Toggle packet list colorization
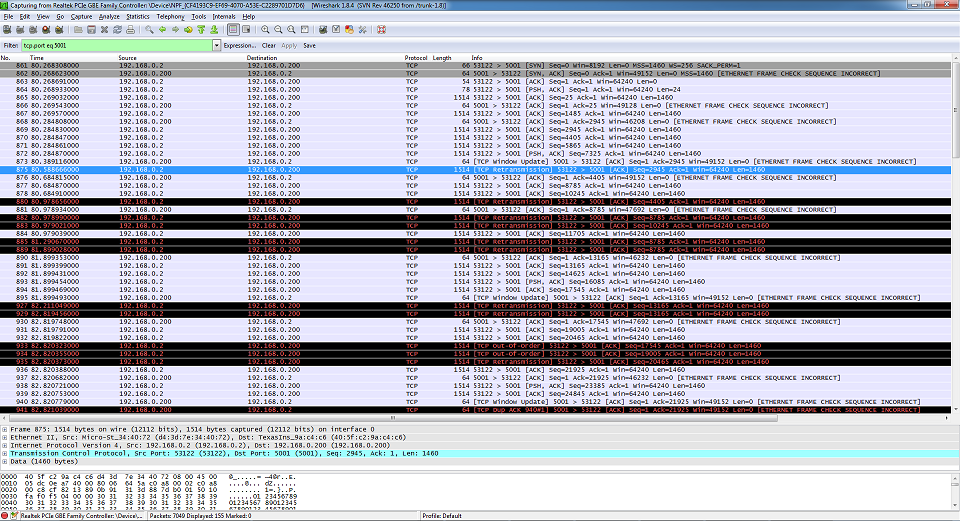The height and width of the screenshot is (521, 960). pos(233,29)
